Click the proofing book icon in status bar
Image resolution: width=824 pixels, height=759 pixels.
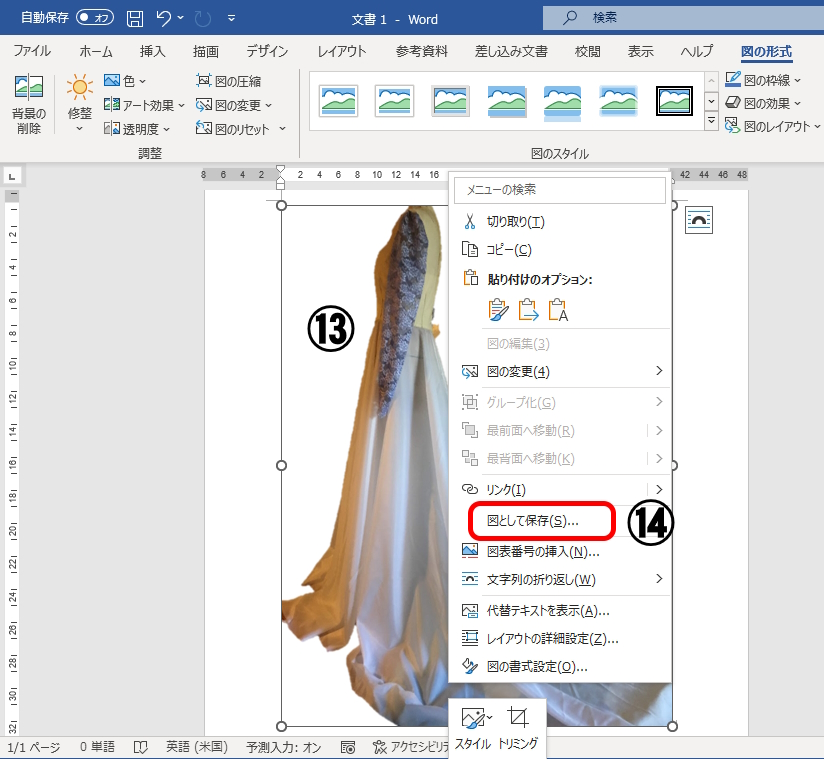tap(141, 747)
